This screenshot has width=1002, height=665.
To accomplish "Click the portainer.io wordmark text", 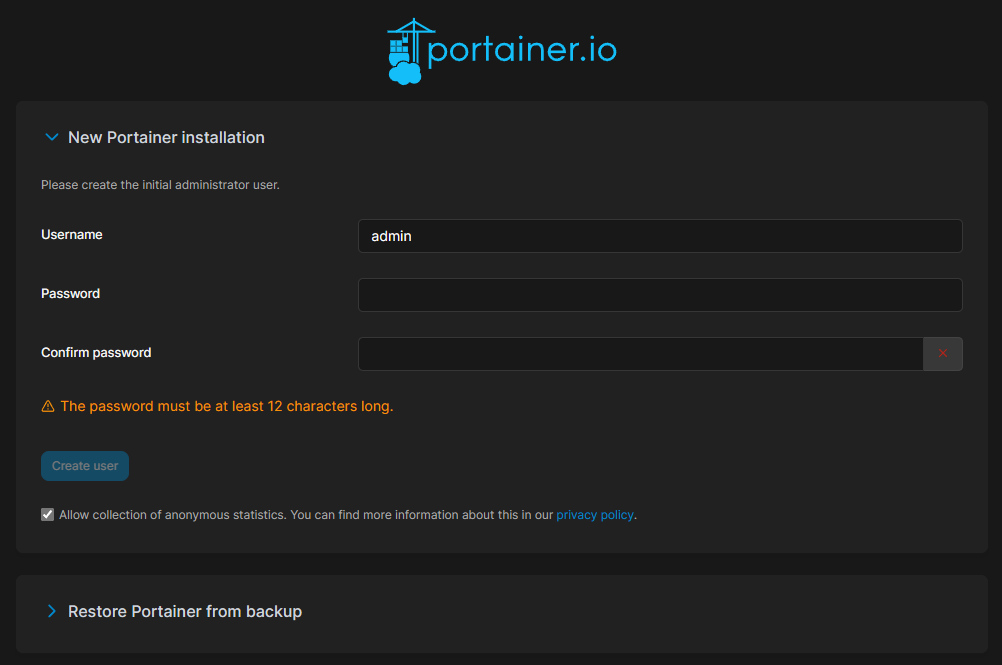I will coord(521,50).
